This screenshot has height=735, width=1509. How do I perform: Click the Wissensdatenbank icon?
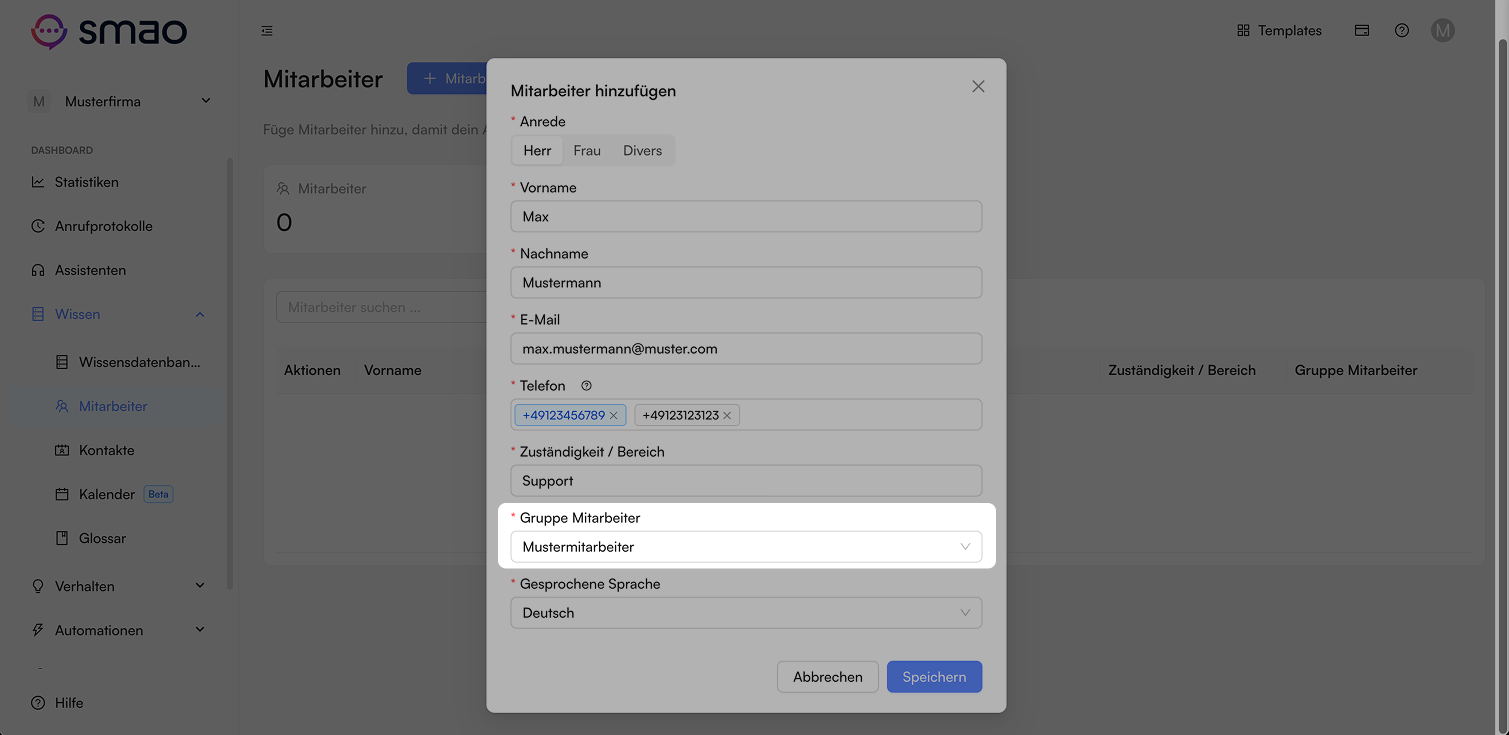pos(62,362)
